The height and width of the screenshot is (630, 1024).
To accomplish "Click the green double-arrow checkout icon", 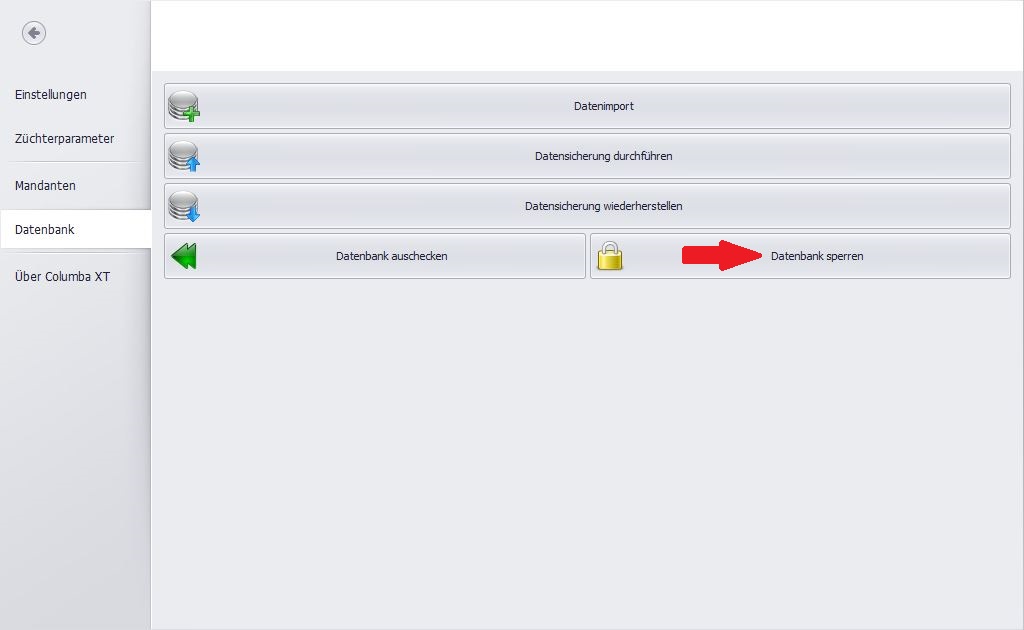I will pos(184,256).
